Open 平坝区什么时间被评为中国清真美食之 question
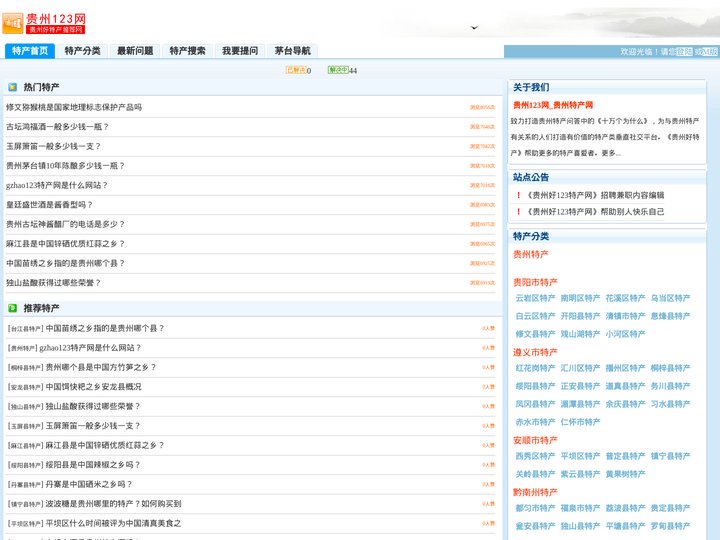The image size is (720, 540). coord(113,523)
